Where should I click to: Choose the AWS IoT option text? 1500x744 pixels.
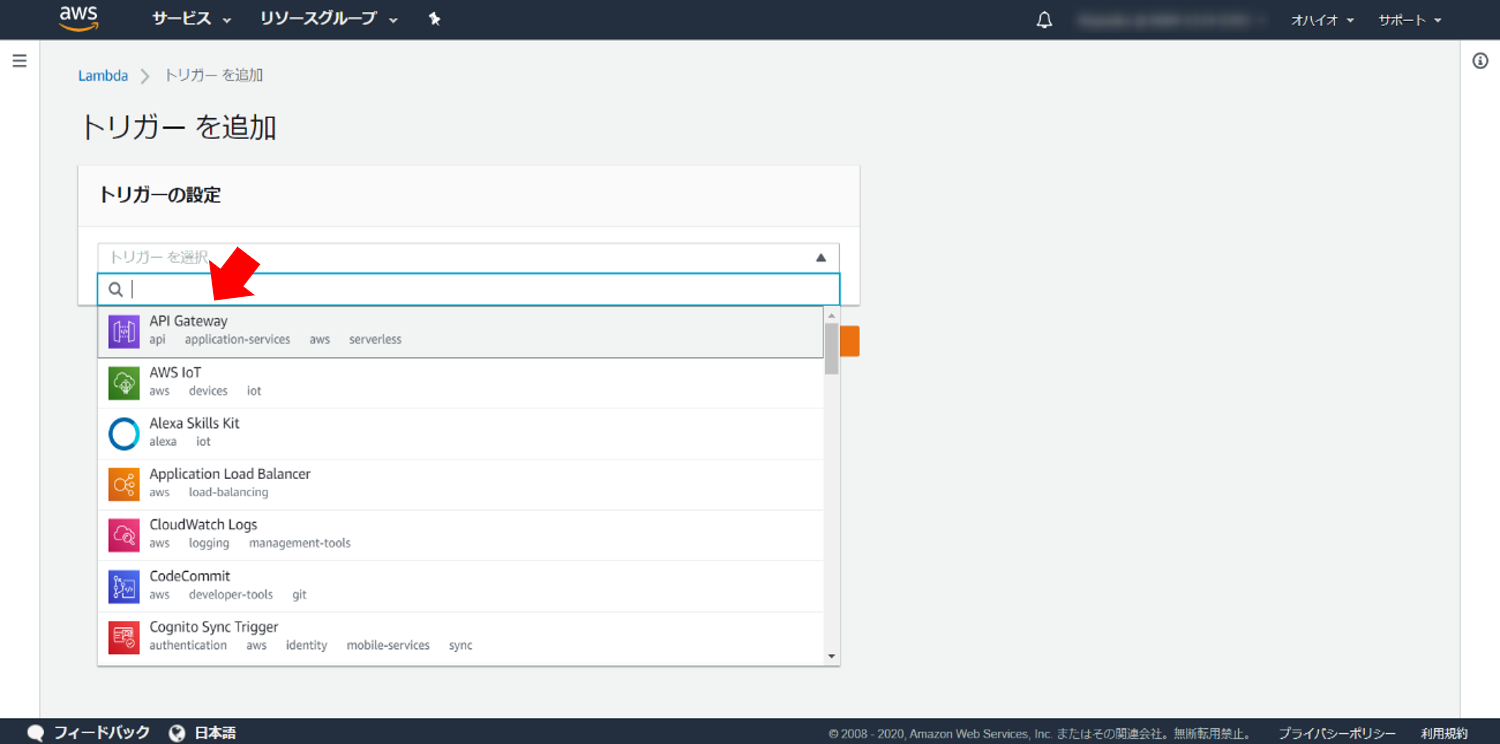tap(175, 372)
